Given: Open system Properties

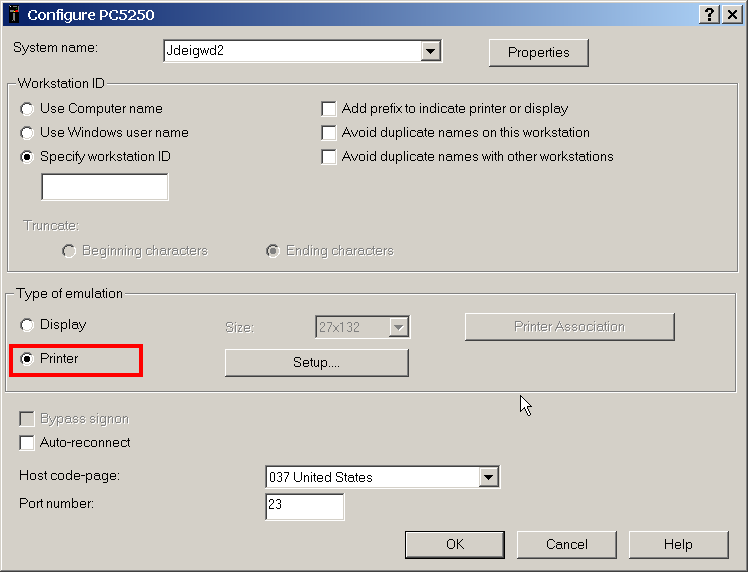Looking at the screenshot, I should pyautogui.click(x=539, y=52).
